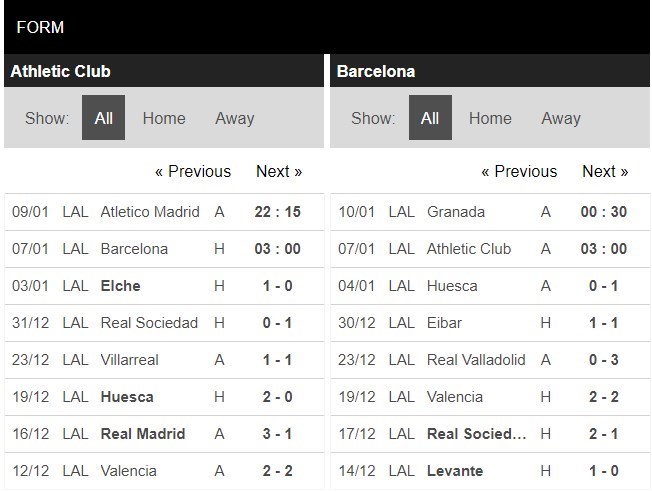Go to Previous Athletic Club results
The height and width of the screenshot is (492, 652).
pyautogui.click(x=193, y=171)
